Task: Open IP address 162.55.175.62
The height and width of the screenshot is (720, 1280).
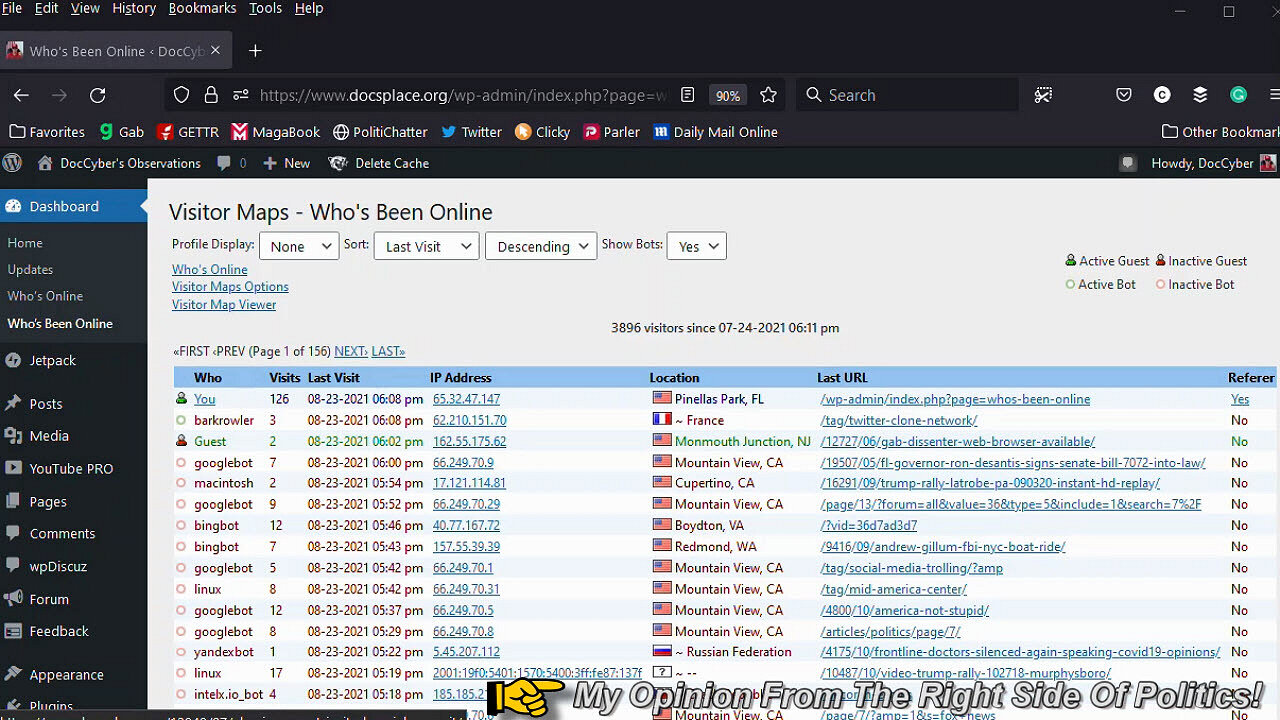Action: click(x=470, y=441)
